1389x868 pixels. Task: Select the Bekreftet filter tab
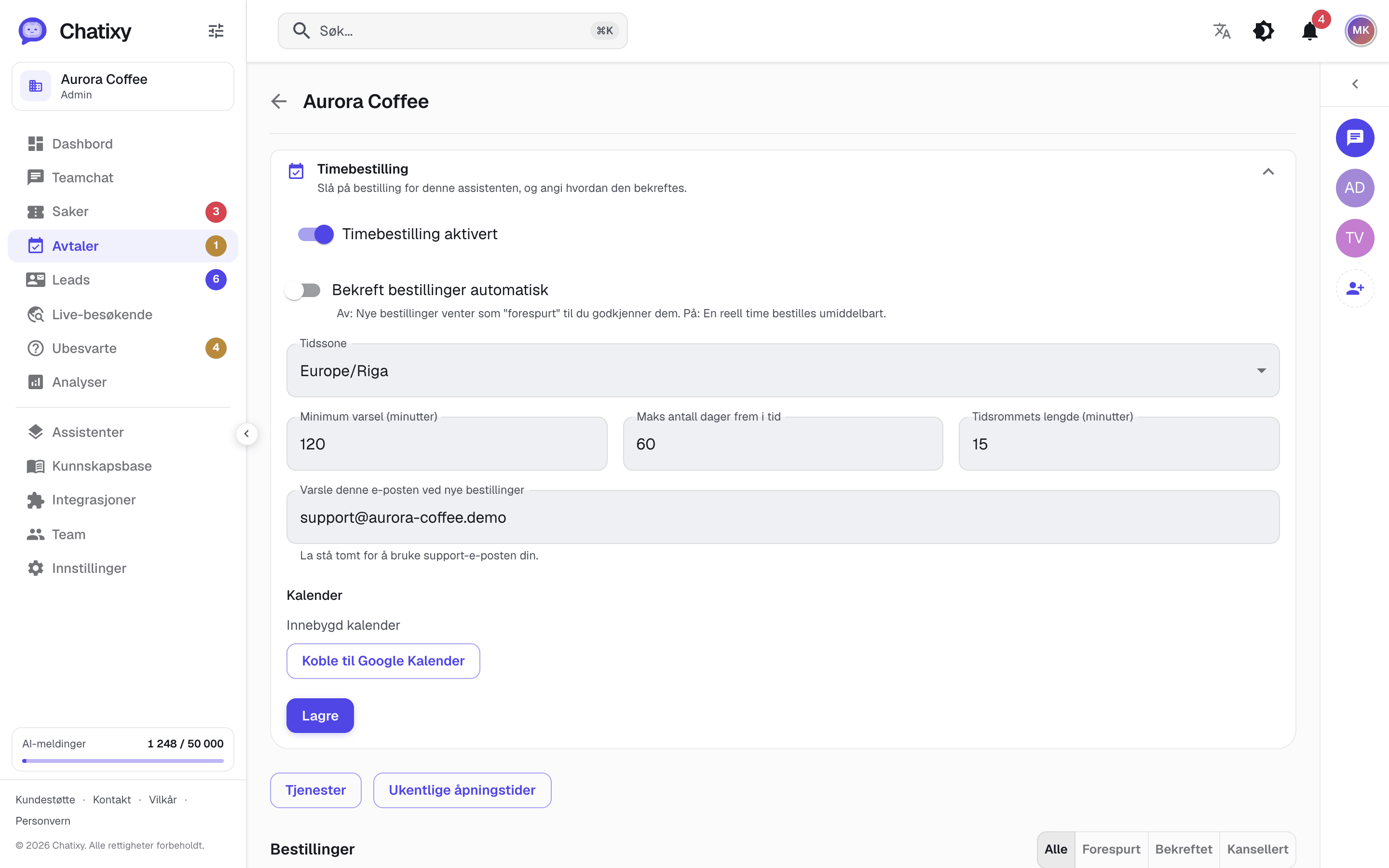[x=1184, y=849]
